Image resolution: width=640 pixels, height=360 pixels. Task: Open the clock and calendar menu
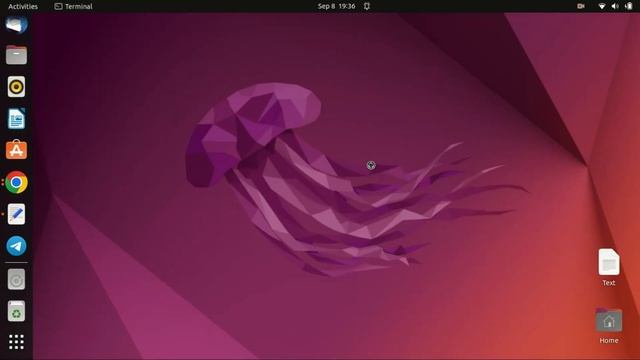[336, 6]
